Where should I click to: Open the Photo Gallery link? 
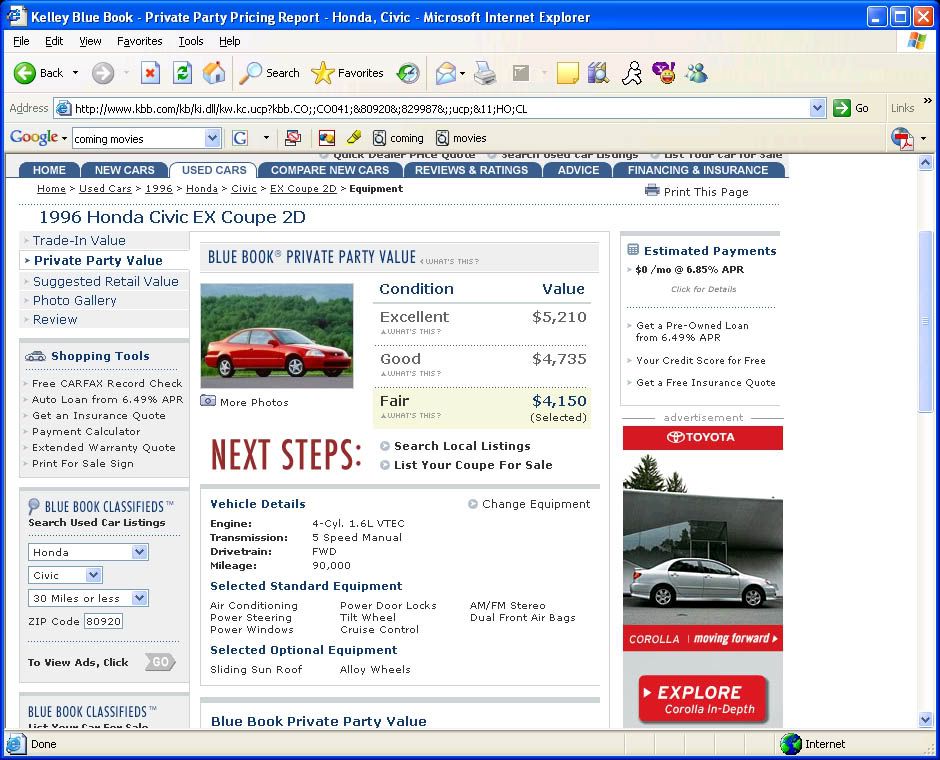(74, 300)
